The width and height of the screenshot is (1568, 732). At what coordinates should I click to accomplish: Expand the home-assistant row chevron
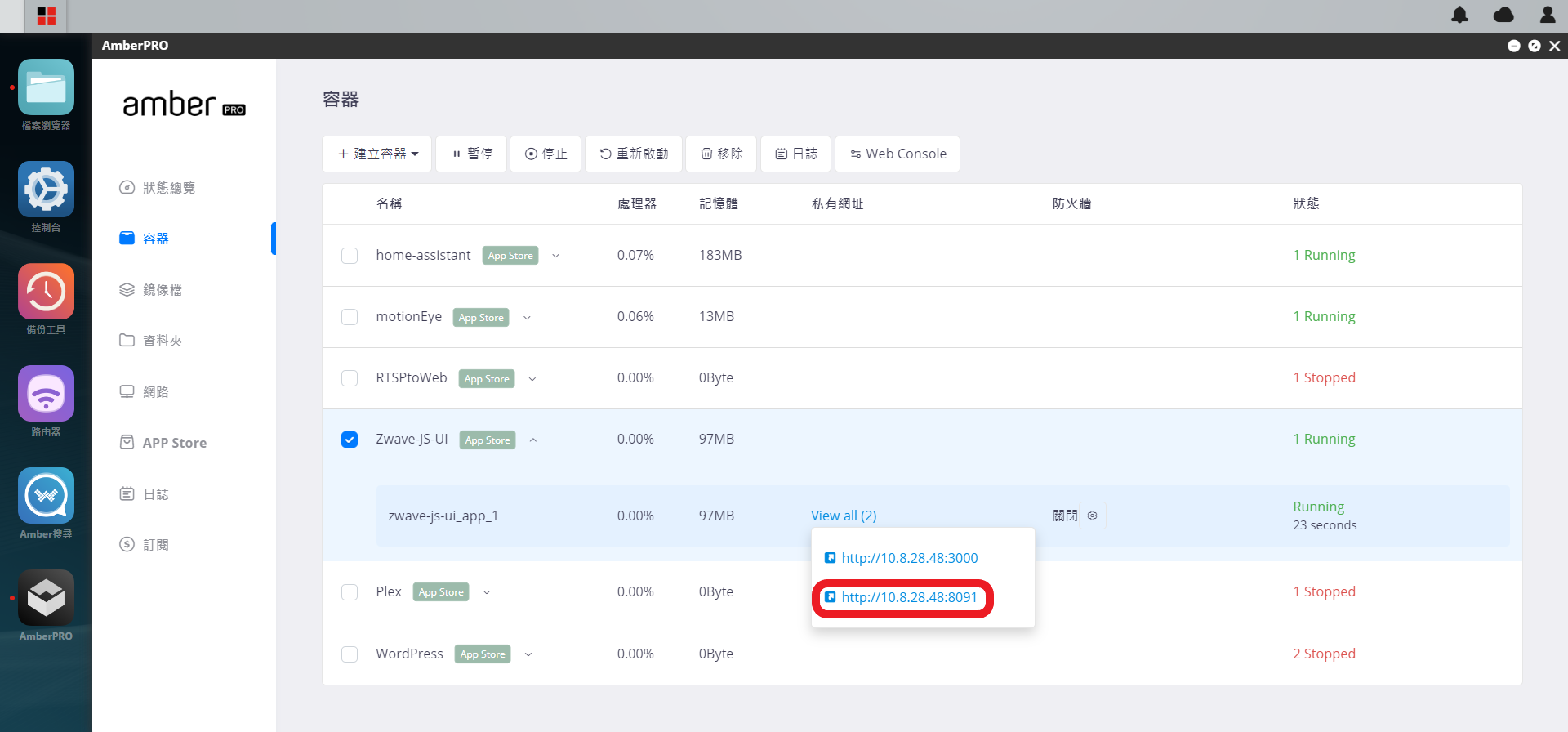click(x=556, y=256)
